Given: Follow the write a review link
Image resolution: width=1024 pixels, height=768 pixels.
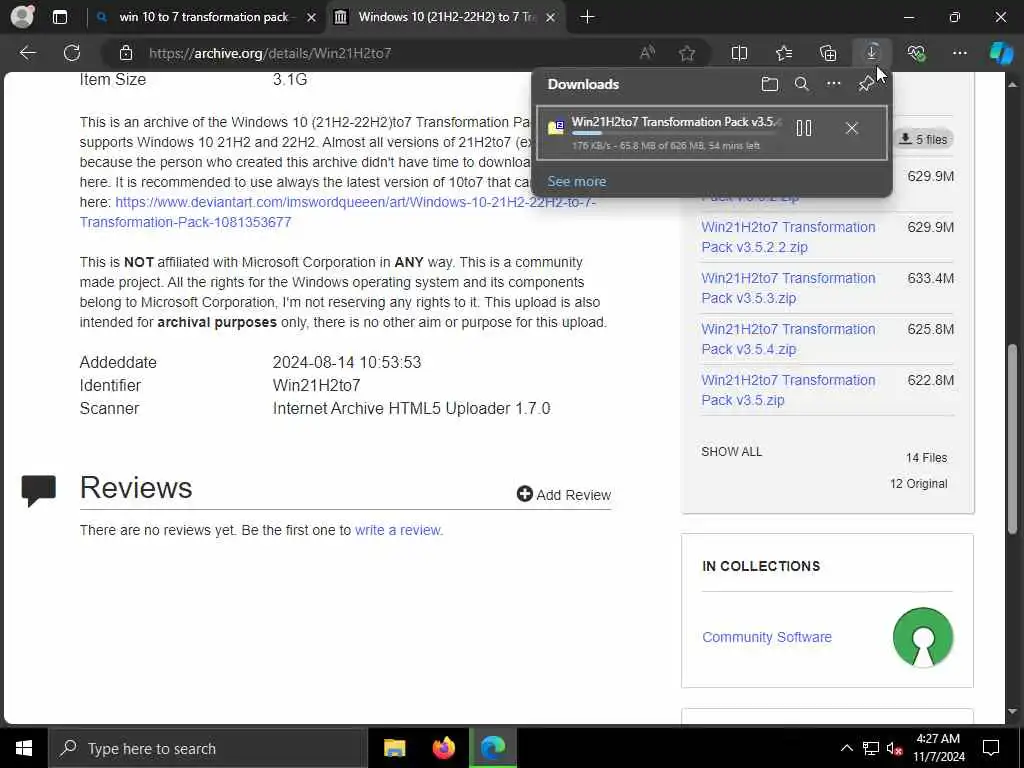Looking at the screenshot, I should point(398,530).
